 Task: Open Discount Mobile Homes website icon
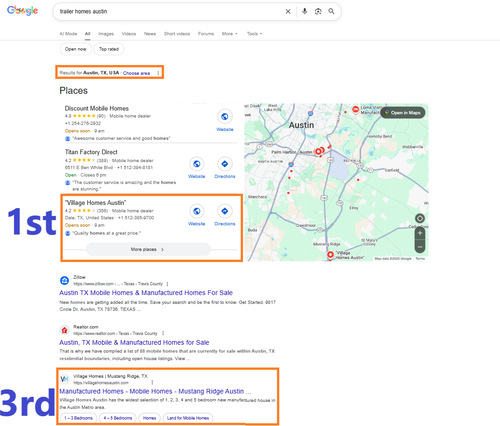(225, 116)
